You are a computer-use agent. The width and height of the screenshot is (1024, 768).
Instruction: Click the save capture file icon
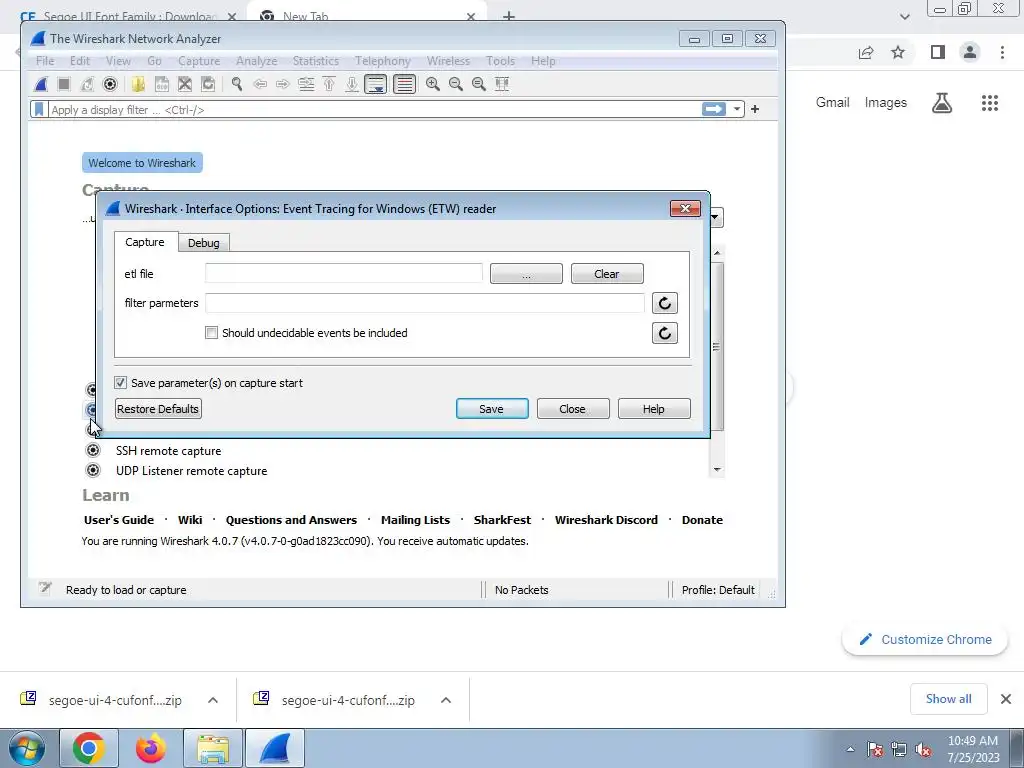coord(161,84)
